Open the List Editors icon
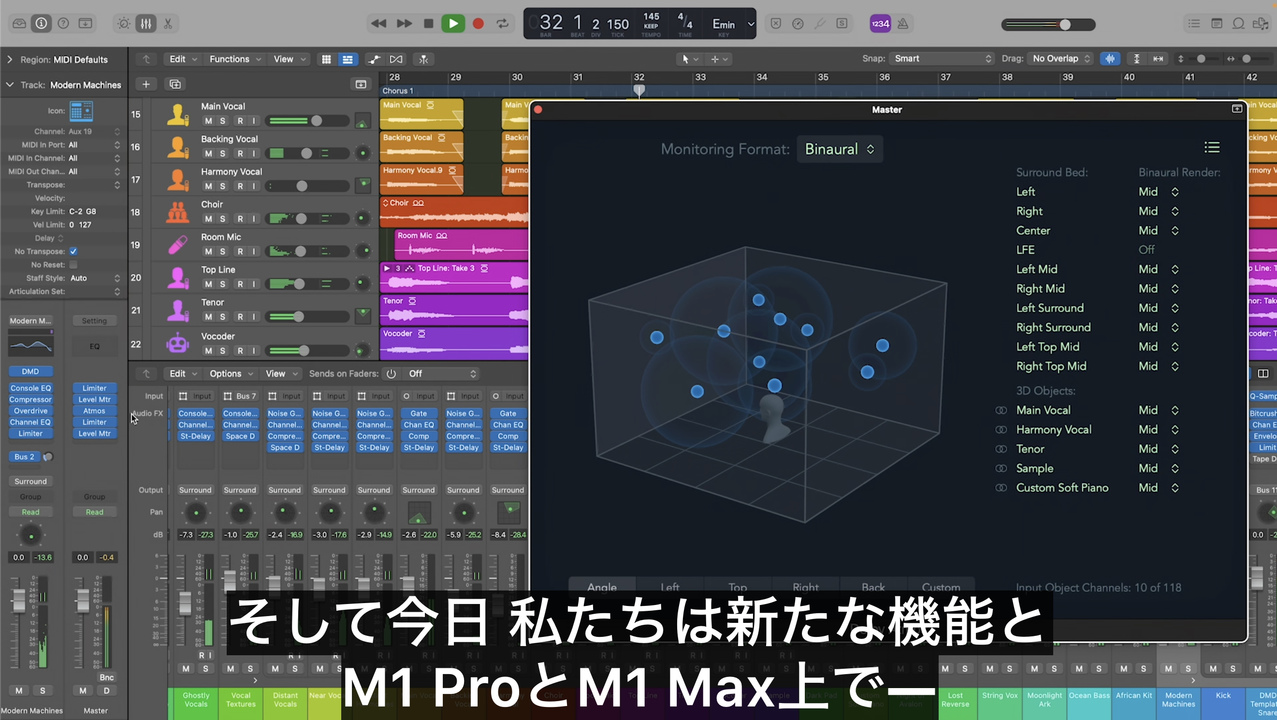 1194,23
